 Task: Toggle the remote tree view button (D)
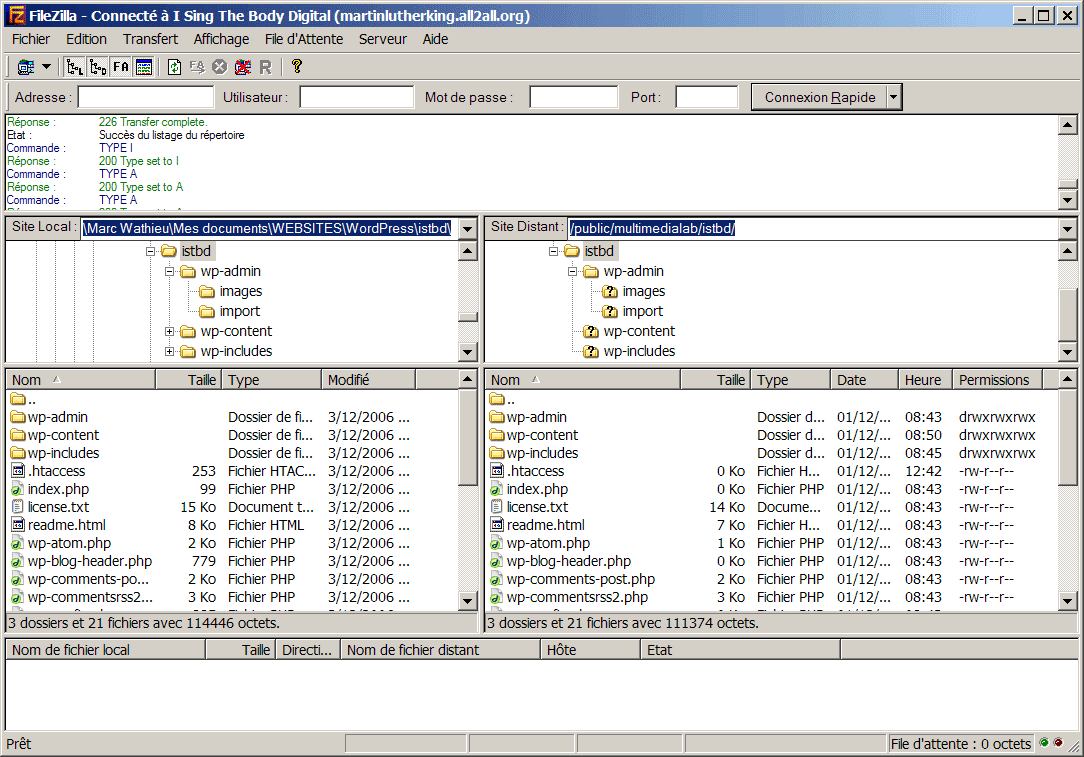pos(98,67)
